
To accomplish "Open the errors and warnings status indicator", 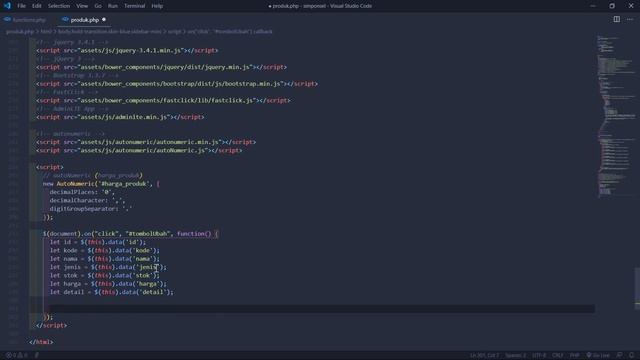I will click(x=16, y=355).
